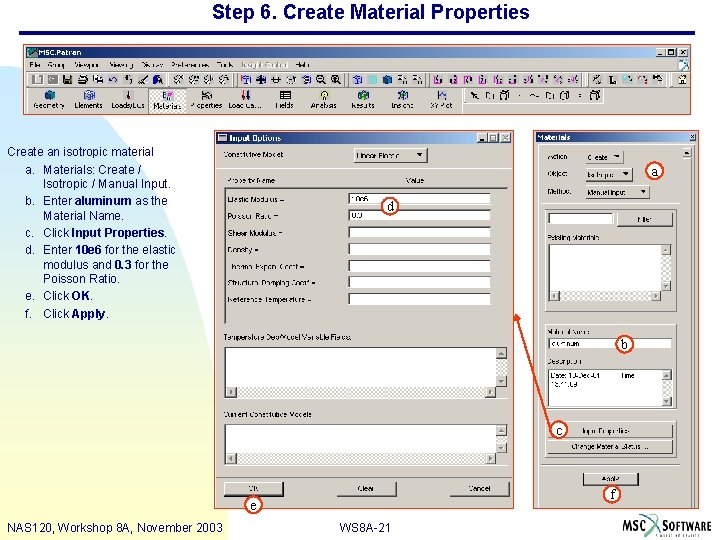Viewport: 720px width, 540px height.
Task: Open the Properties application
Action: [207, 100]
